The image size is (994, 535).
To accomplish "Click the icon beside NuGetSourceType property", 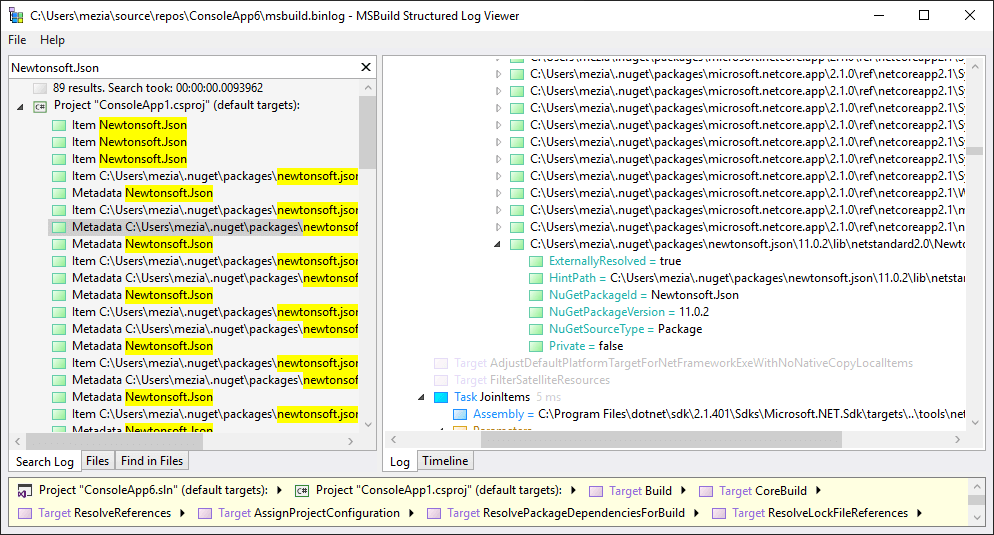I will 536,330.
